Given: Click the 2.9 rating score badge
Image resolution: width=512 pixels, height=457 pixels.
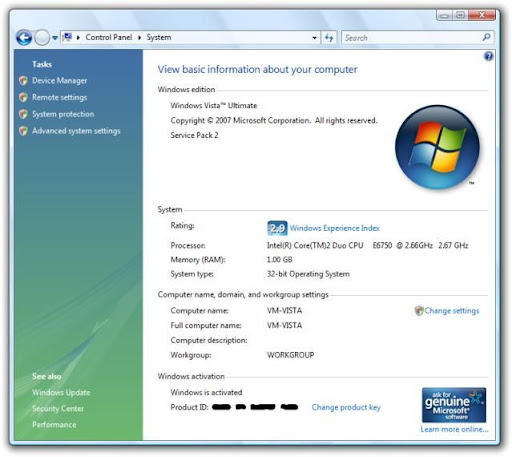Looking at the screenshot, I should (x=277, y=228).
